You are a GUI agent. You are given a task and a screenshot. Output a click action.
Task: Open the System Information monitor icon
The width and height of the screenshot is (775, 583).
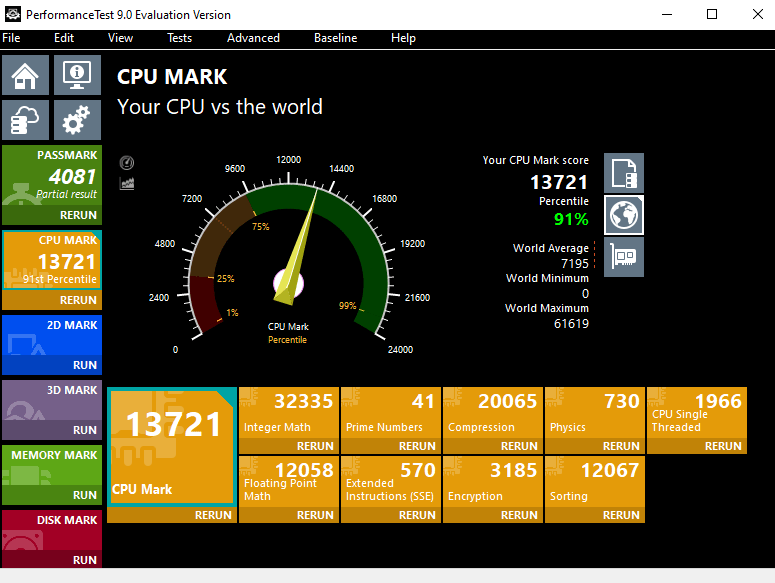point(77,75)
